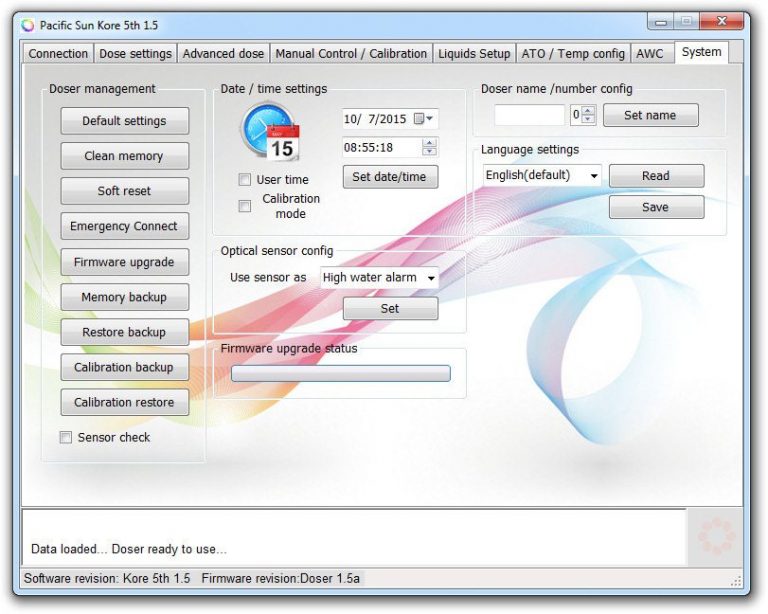
Task: Click the Firmware upgrade status progress bar
Action: (340, 373)
